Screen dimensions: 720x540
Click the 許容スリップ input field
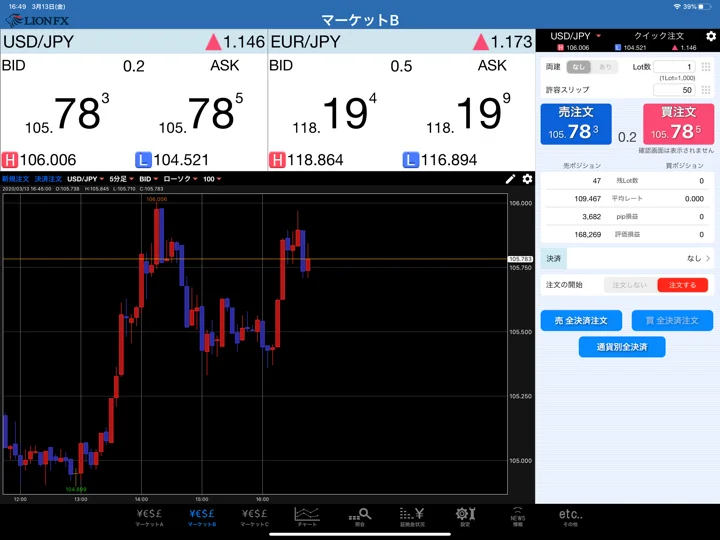point(674,90)
